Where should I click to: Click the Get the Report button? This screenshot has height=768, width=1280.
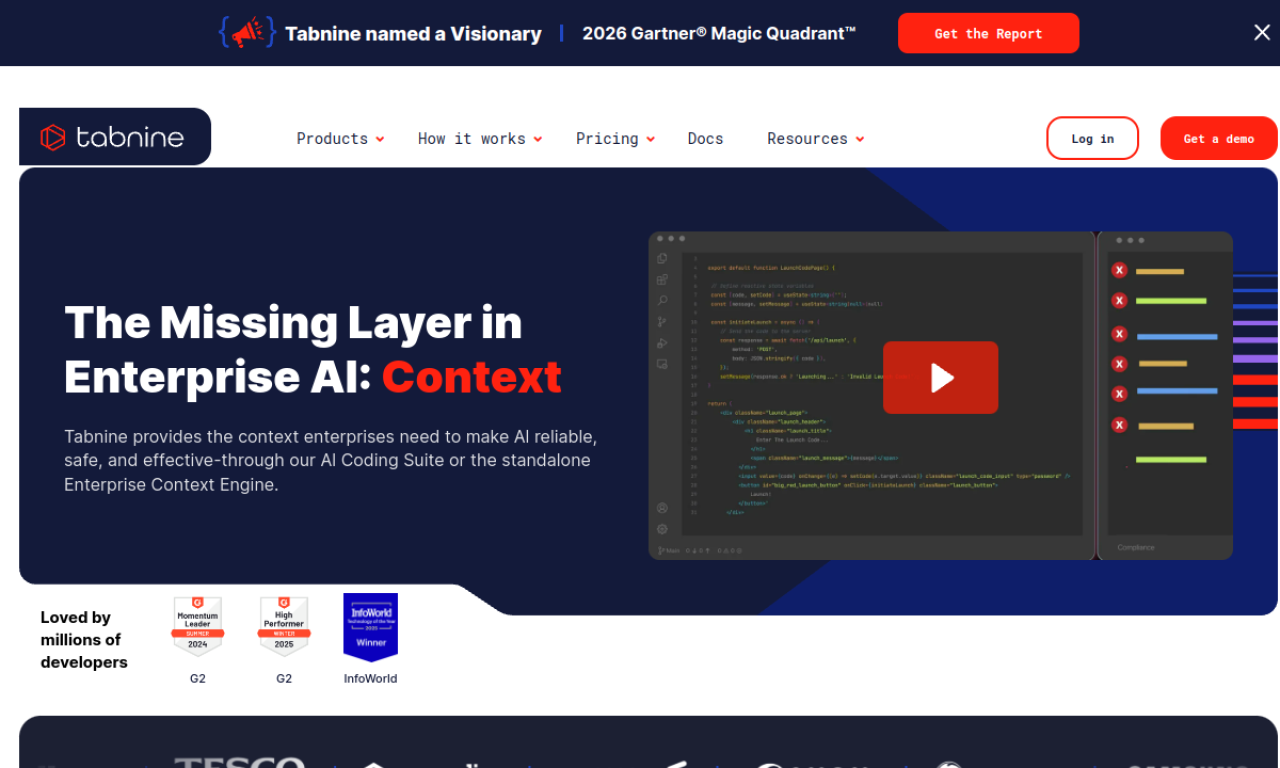click(988, 33)
